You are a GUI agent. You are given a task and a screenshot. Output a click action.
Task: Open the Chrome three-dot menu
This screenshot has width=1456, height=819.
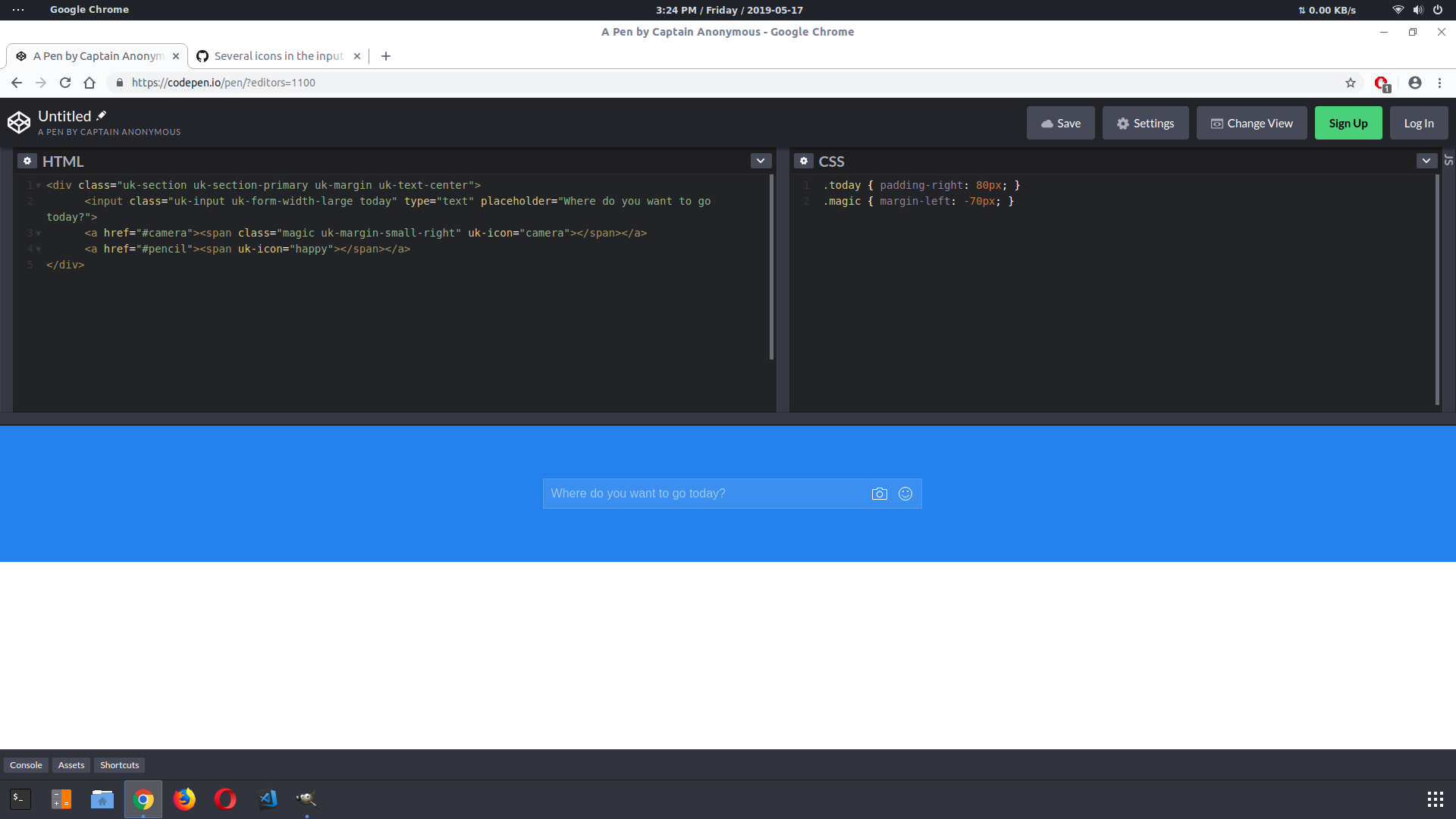[x=1439, y=83]
